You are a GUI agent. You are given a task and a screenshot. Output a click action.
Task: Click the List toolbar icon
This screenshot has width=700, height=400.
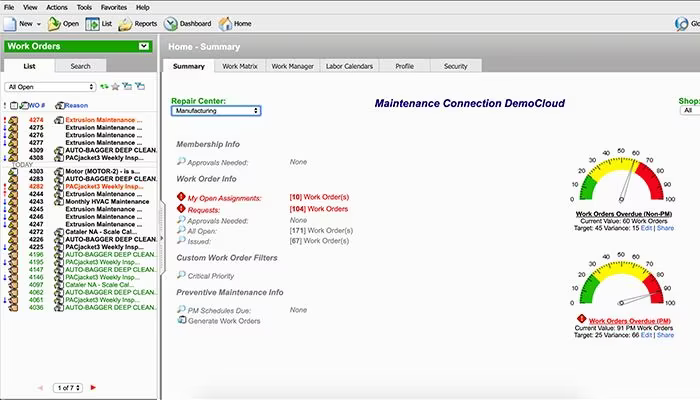92,24
